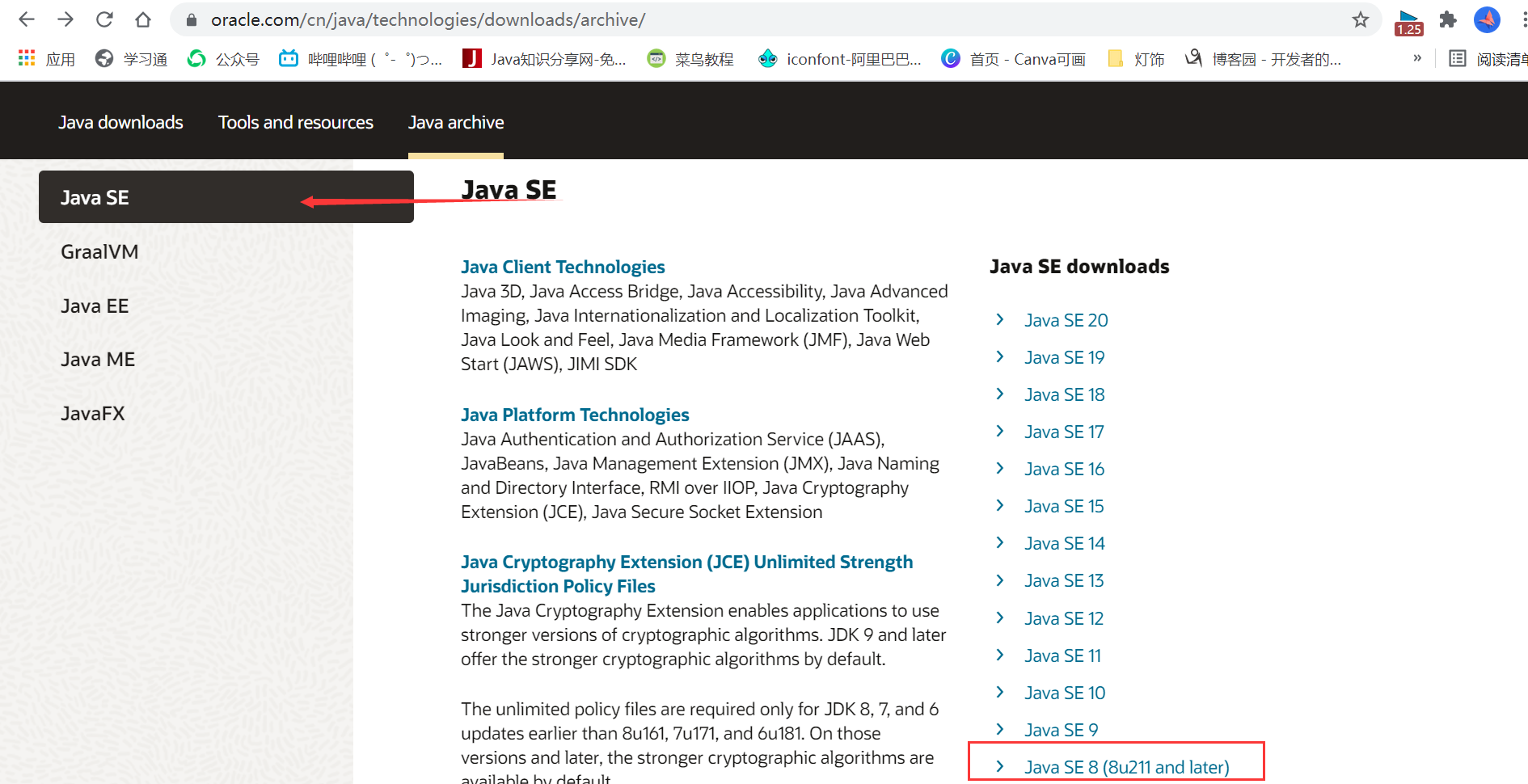Image resolution: width=1528 pixels, height=784 pixels.
Task: Open the Java SE 17 archive link
Action: (x=1064, y=432)
